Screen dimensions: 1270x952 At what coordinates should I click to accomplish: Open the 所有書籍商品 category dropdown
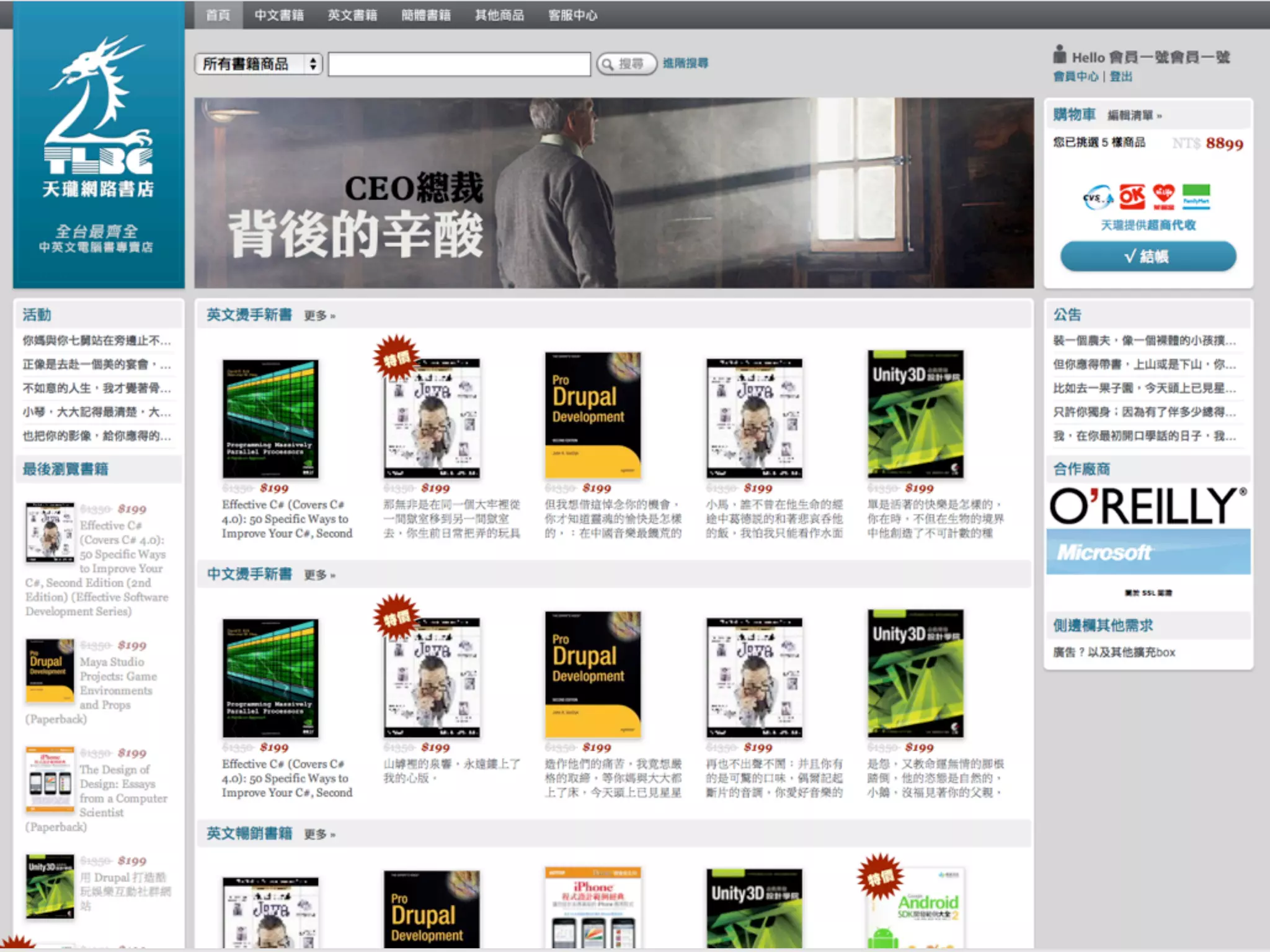click(258, 64)
